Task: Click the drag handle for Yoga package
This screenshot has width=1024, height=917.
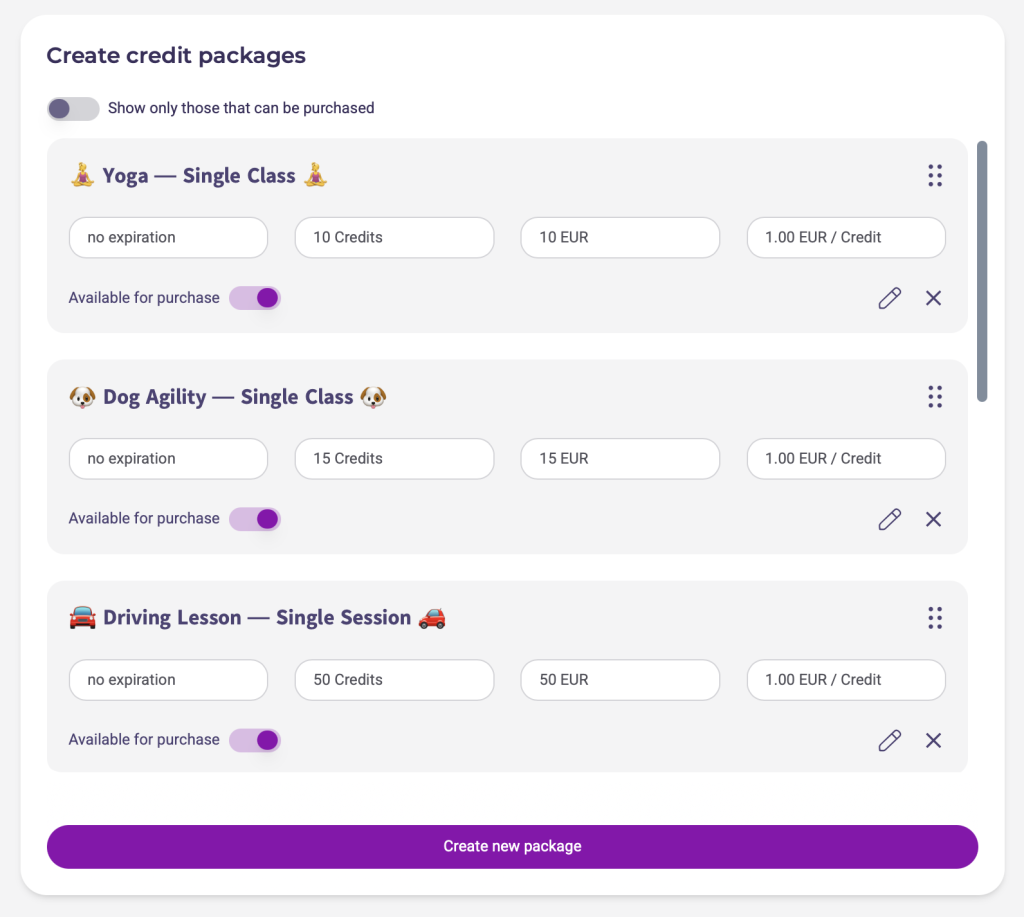Action: [935, 176]
